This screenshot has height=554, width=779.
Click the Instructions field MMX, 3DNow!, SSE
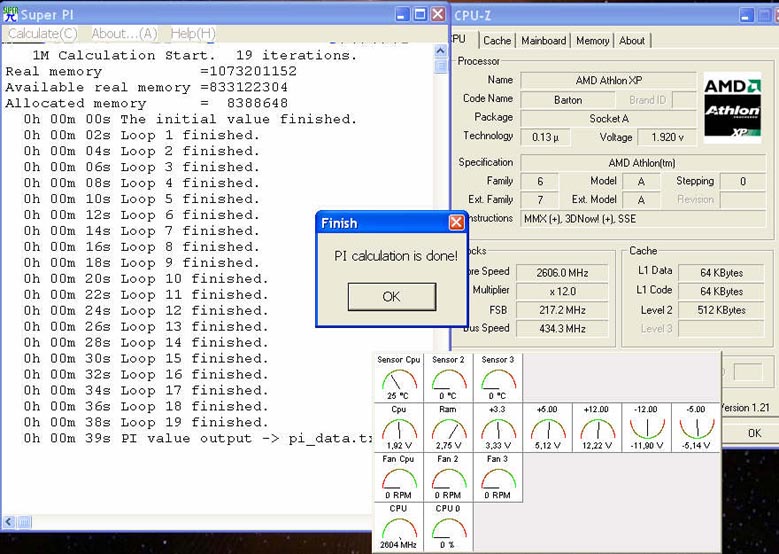643,219
